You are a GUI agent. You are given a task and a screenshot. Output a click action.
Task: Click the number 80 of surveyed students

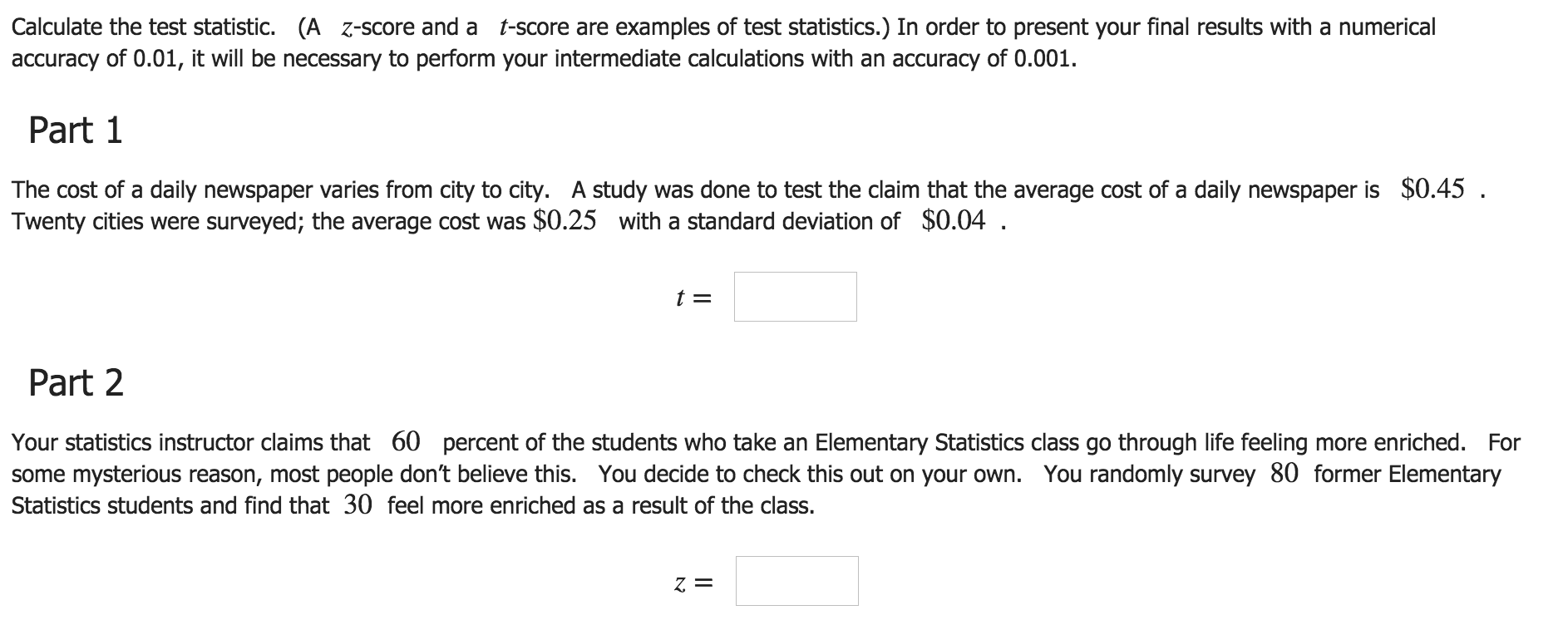[1284, 473]
